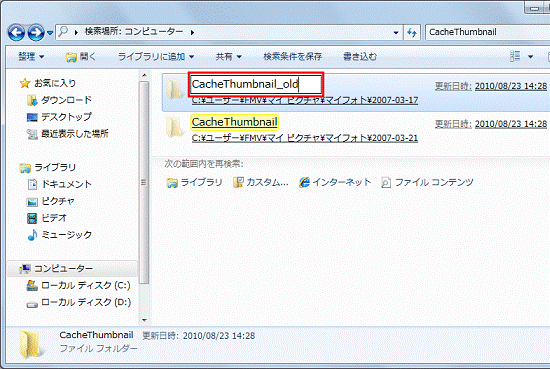Click the computer icon beside コンピューター
This screenshot has width=550, height=369.
[x=25, y=269]
